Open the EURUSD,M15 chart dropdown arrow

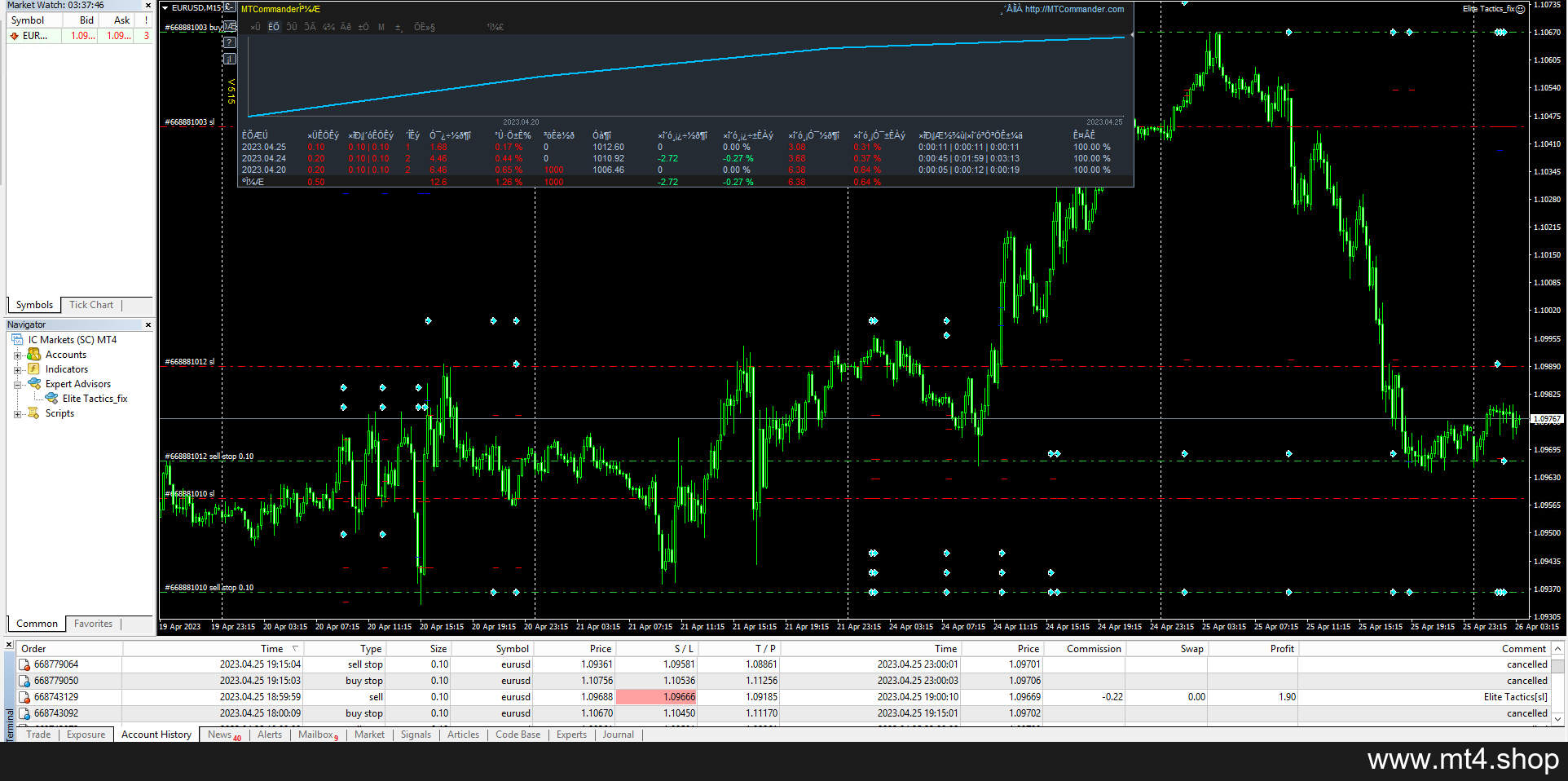[x=165, y=8]
